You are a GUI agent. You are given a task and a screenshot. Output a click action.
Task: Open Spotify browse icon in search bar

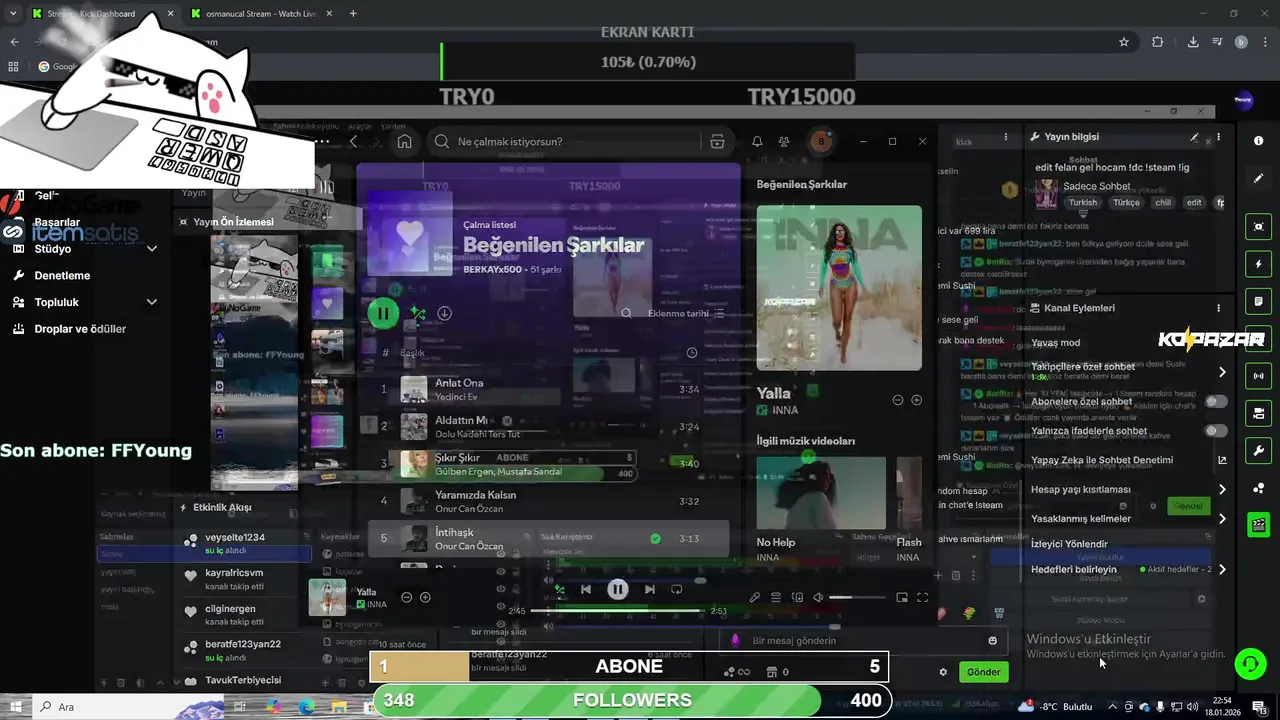[717, 142]
